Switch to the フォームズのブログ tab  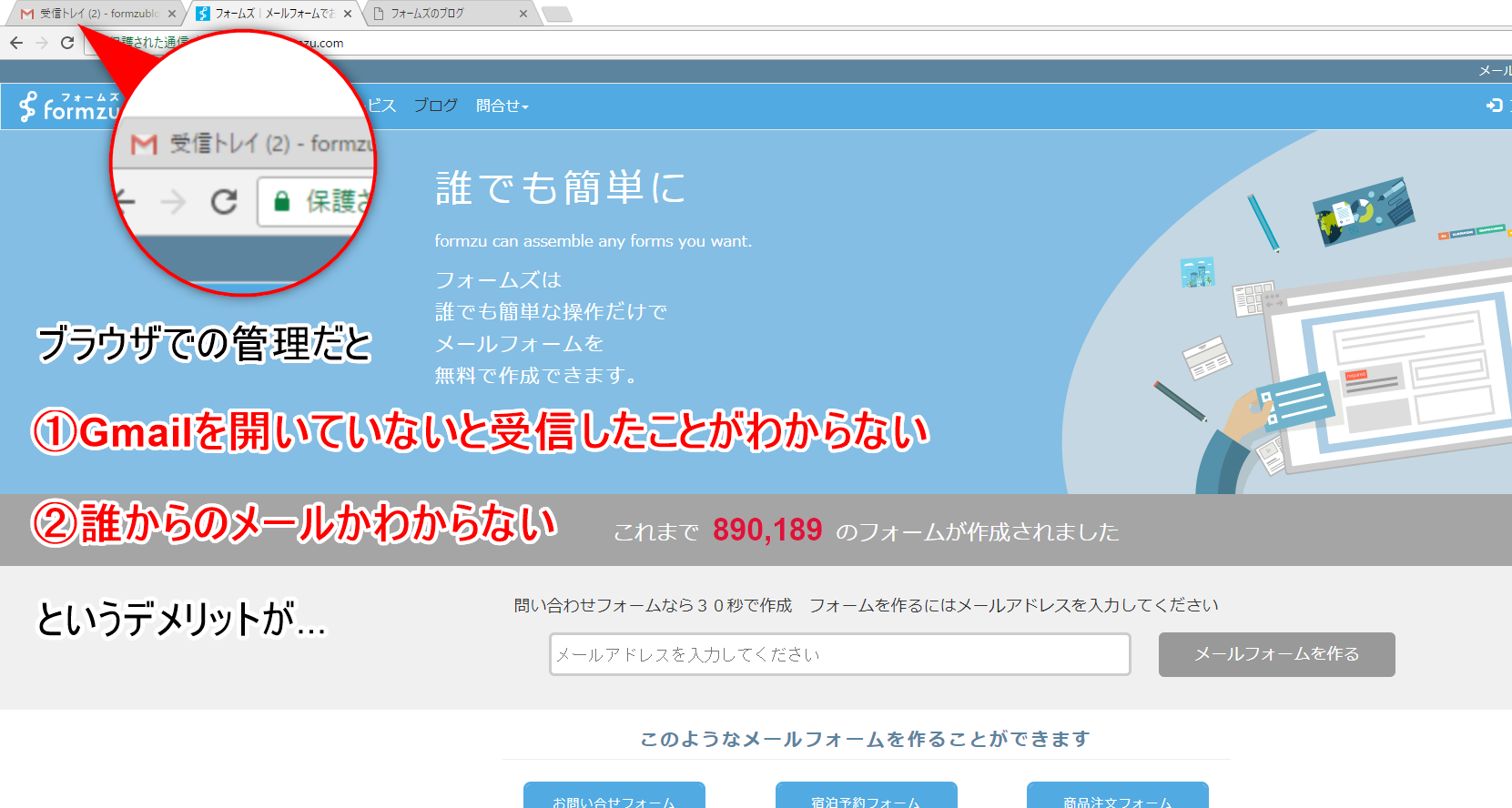pos(451,14)
